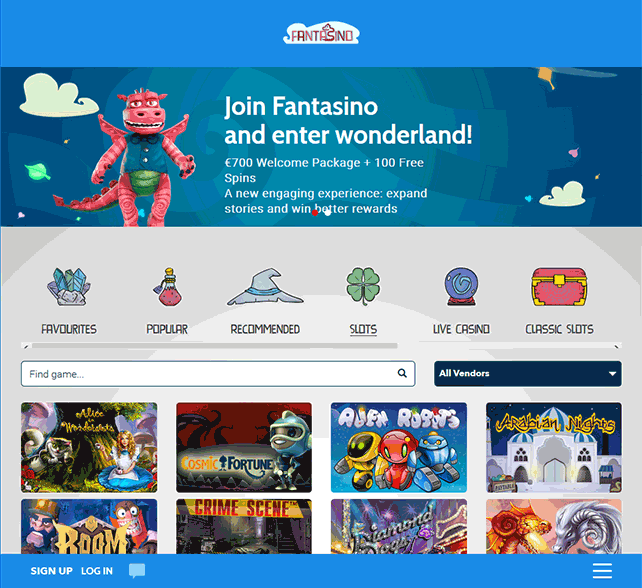Click the category scrollbar left arrow
This screenshot has width=642, height=588.
pos(26,346)
